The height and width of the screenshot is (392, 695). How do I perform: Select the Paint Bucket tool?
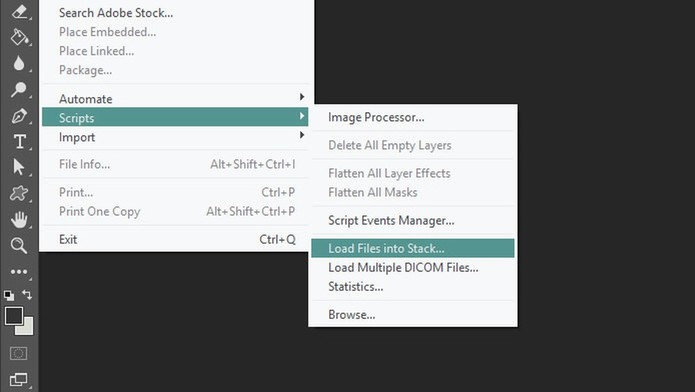(x=19, y=37)
